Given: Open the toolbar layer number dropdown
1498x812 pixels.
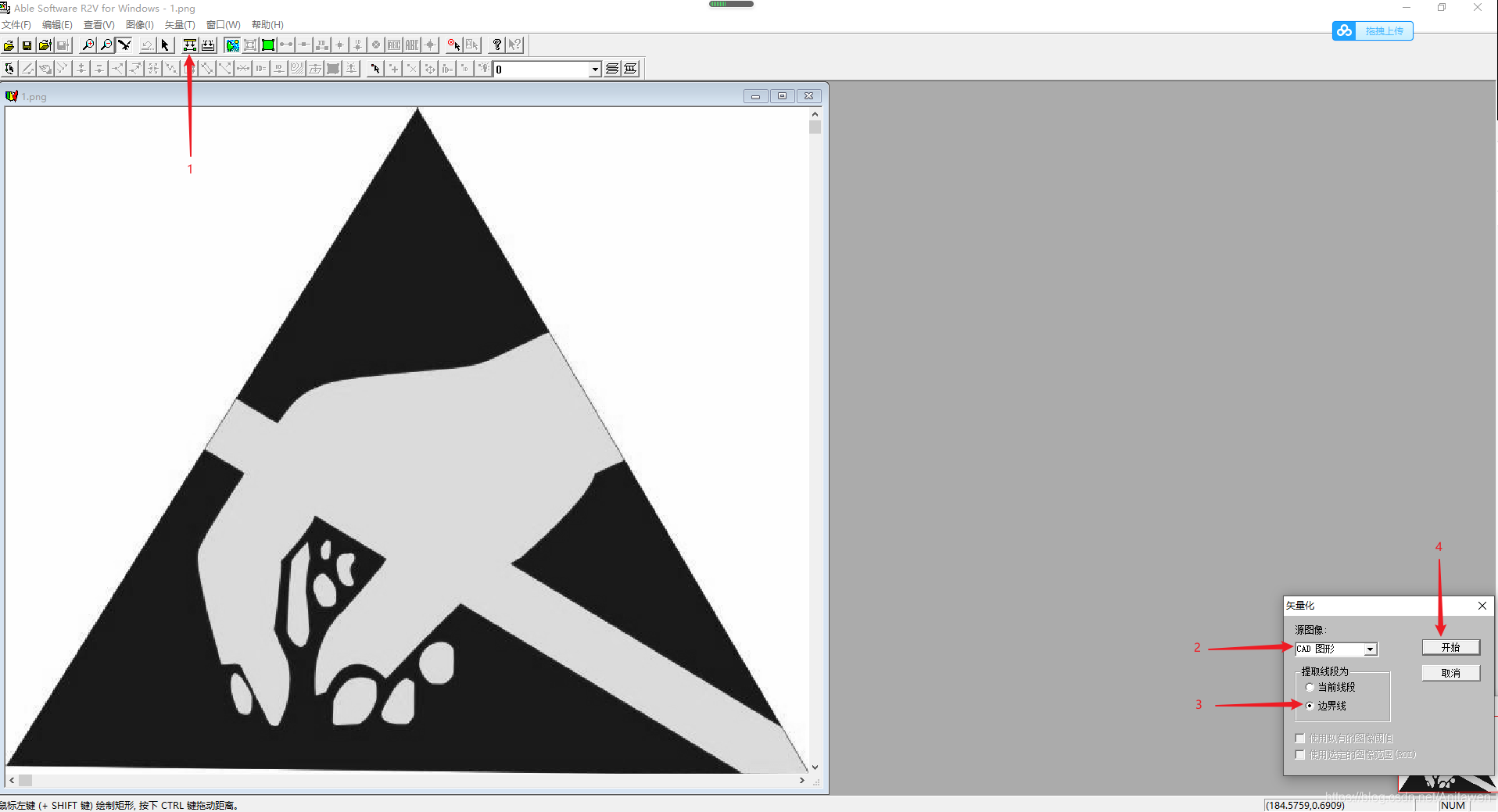Looking at the screenshot, I should pyautogui.click(x=595, y=70).
